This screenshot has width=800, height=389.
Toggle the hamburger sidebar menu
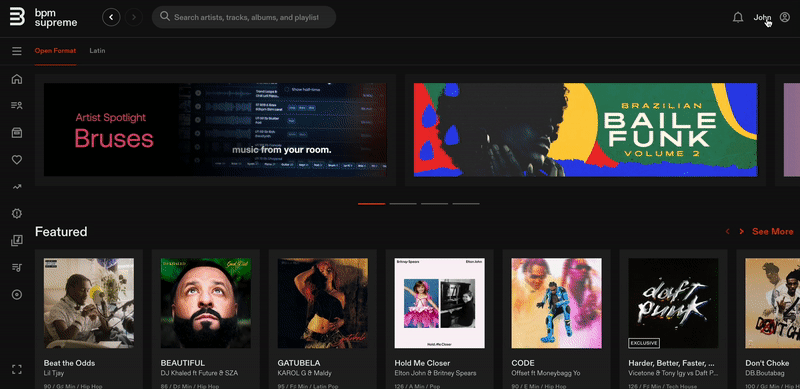[x=17, y=51]
